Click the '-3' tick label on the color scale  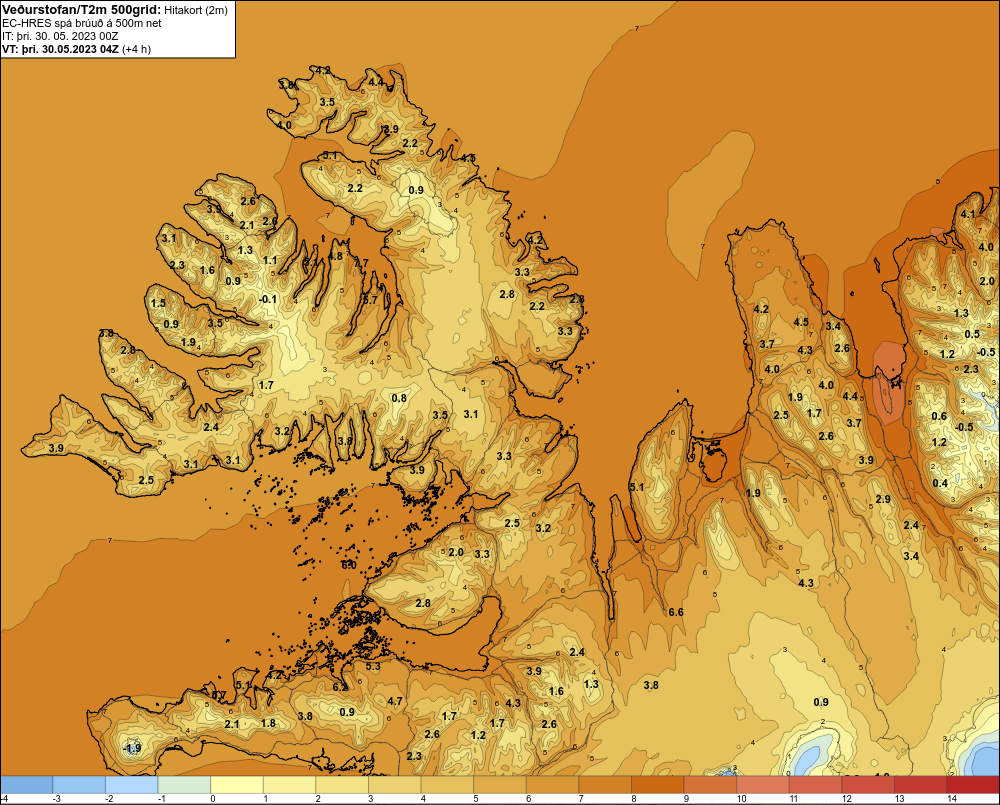pos(55,799)
